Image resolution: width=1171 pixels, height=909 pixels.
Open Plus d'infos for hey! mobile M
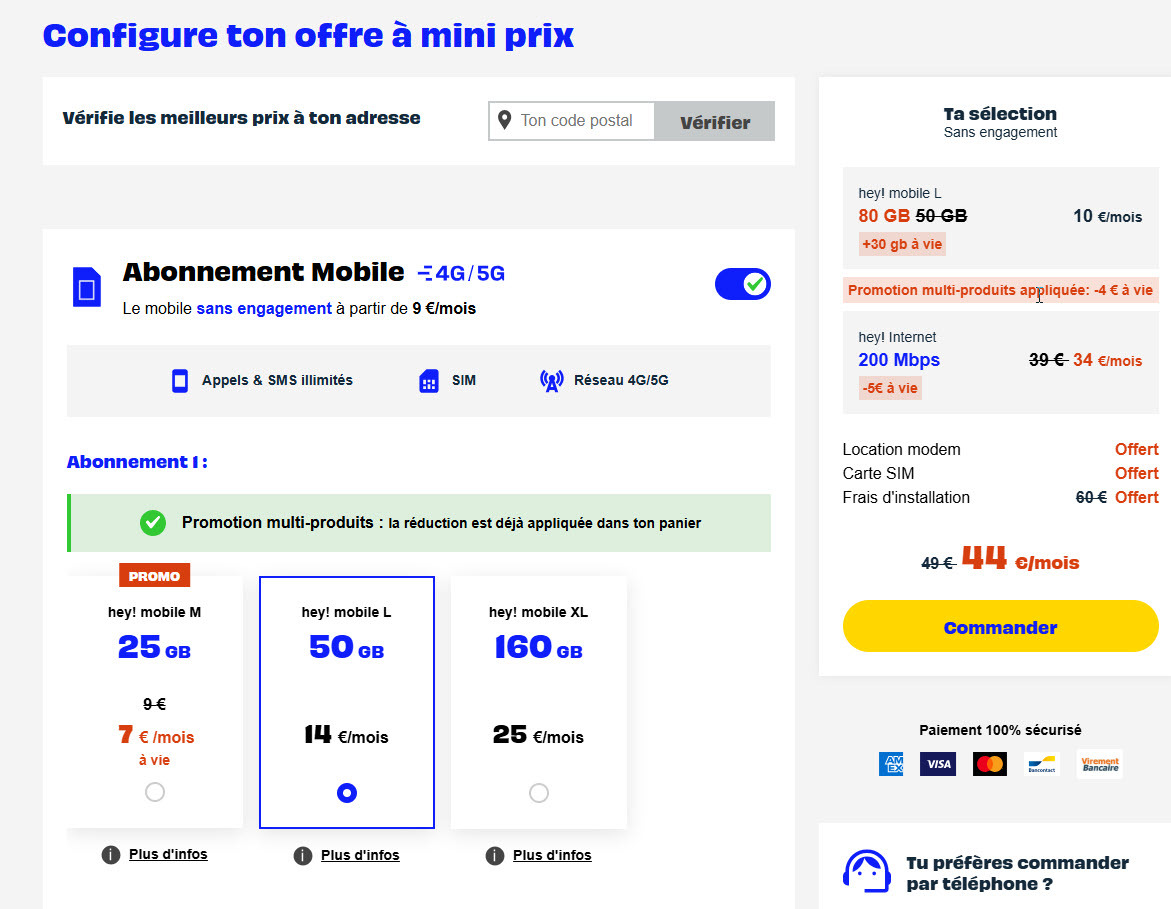point(168,855)
